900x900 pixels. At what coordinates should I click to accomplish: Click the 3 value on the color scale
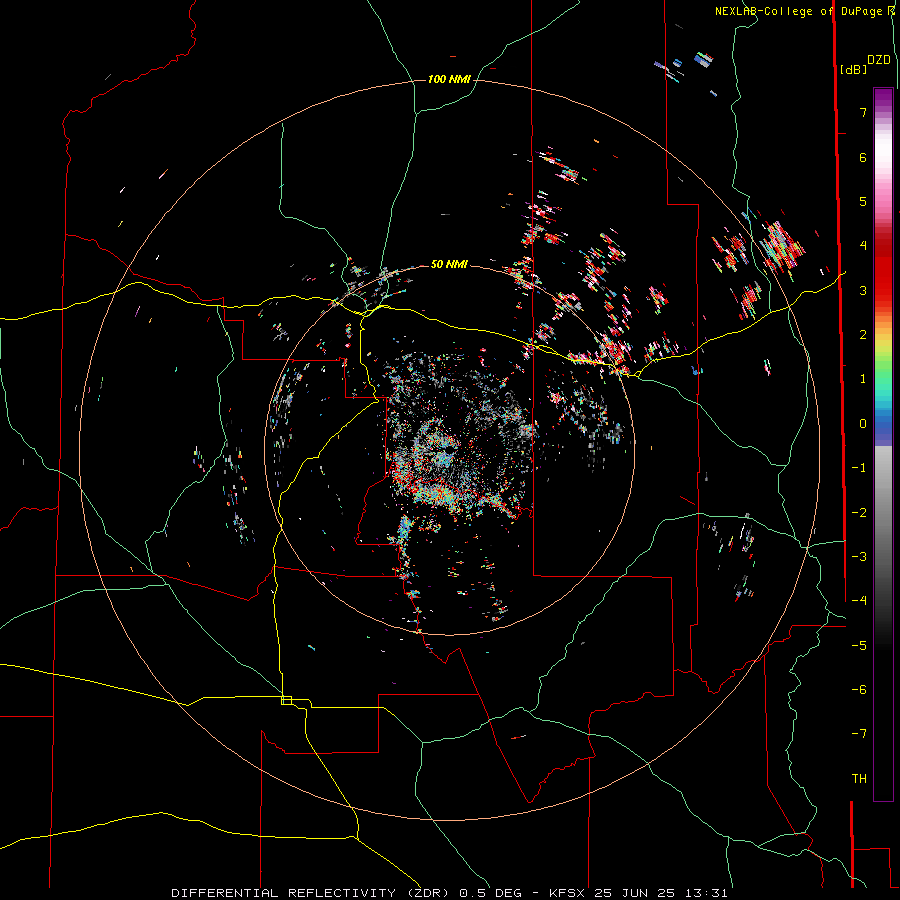[863, 290]
